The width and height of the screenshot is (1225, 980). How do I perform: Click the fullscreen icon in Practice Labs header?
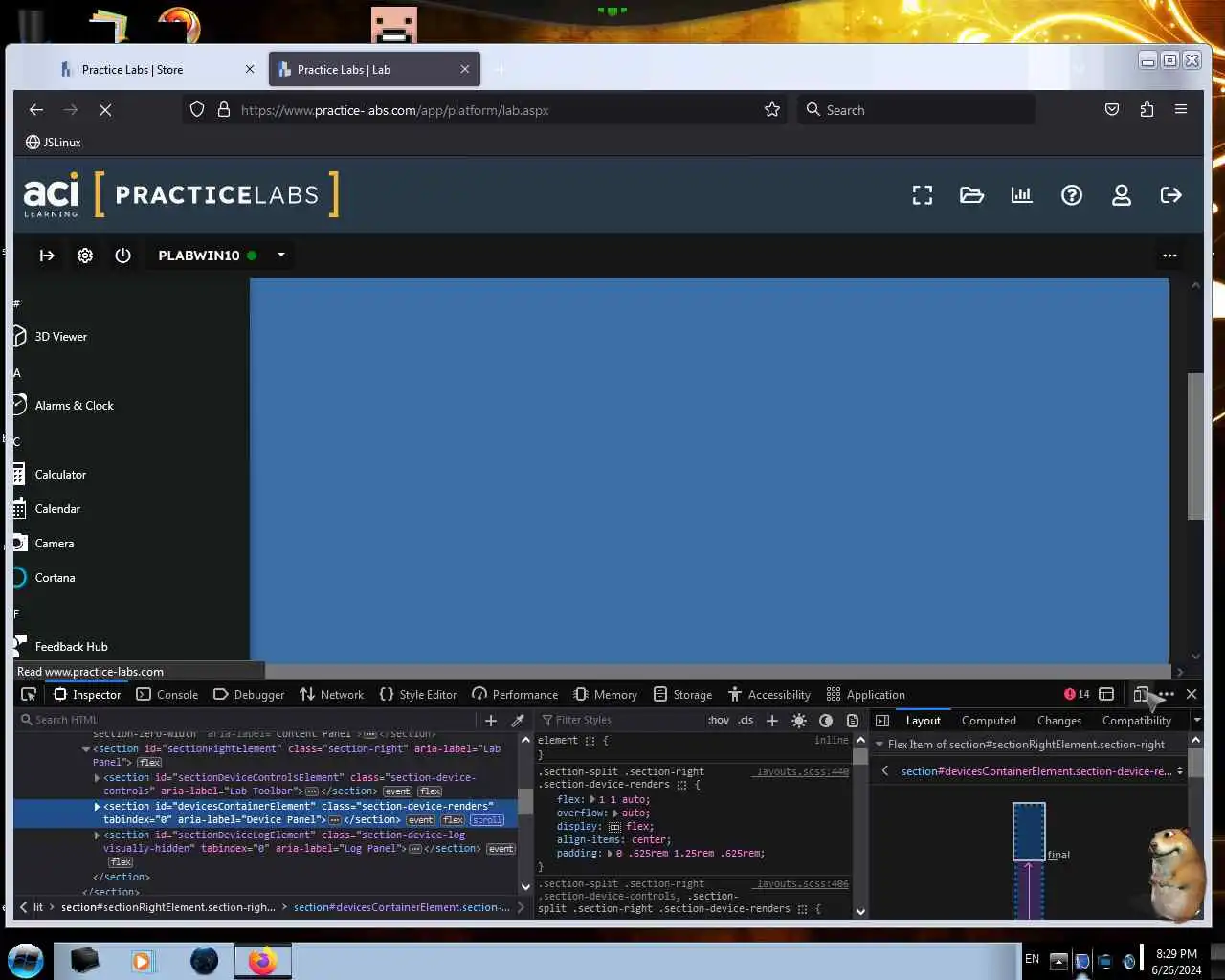tap(923, 195)
